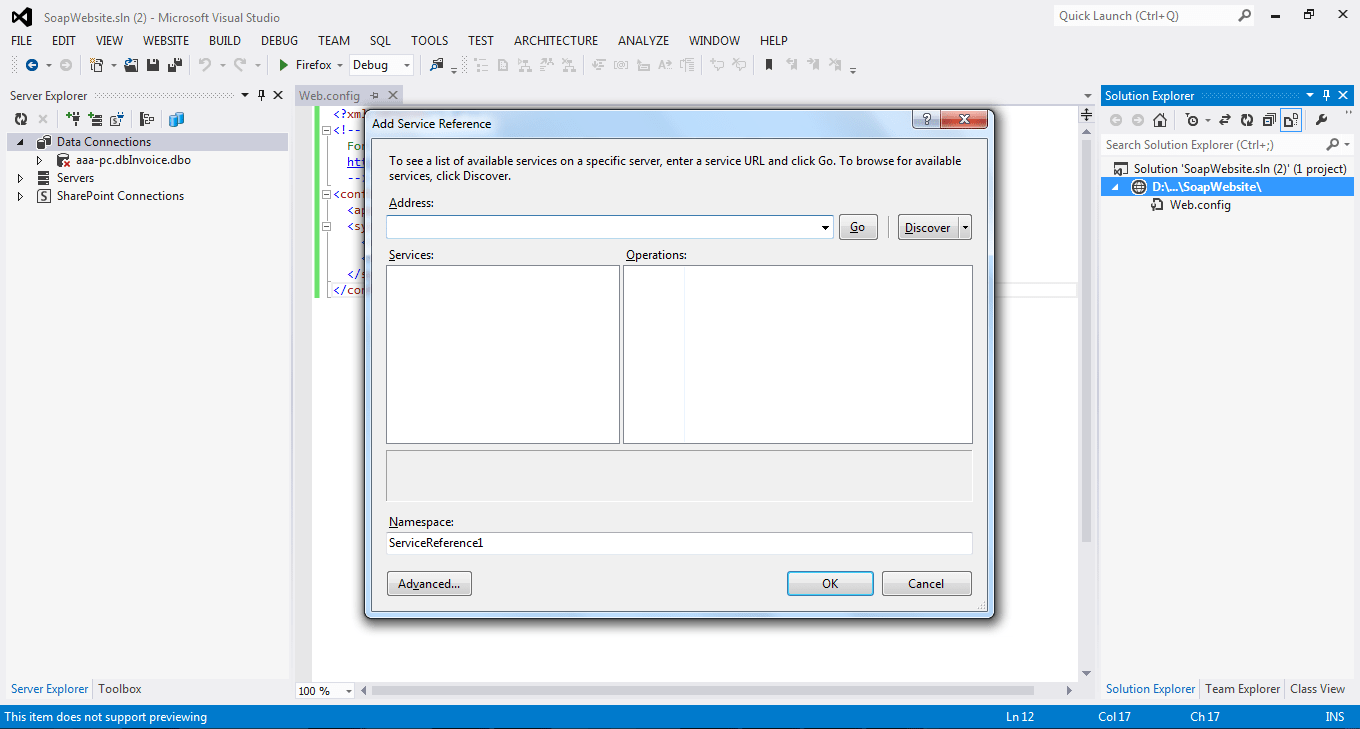Open the WEBSITE menu
The width and height of the screenshot is (1360, 729).
(165, 41)
